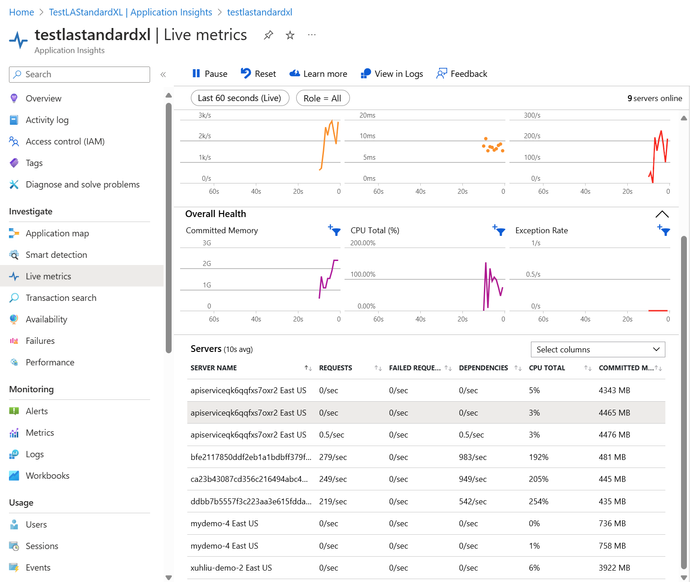Send Feedback from toolbar
This screenshot has height=582, width=690.
point(462,74)
